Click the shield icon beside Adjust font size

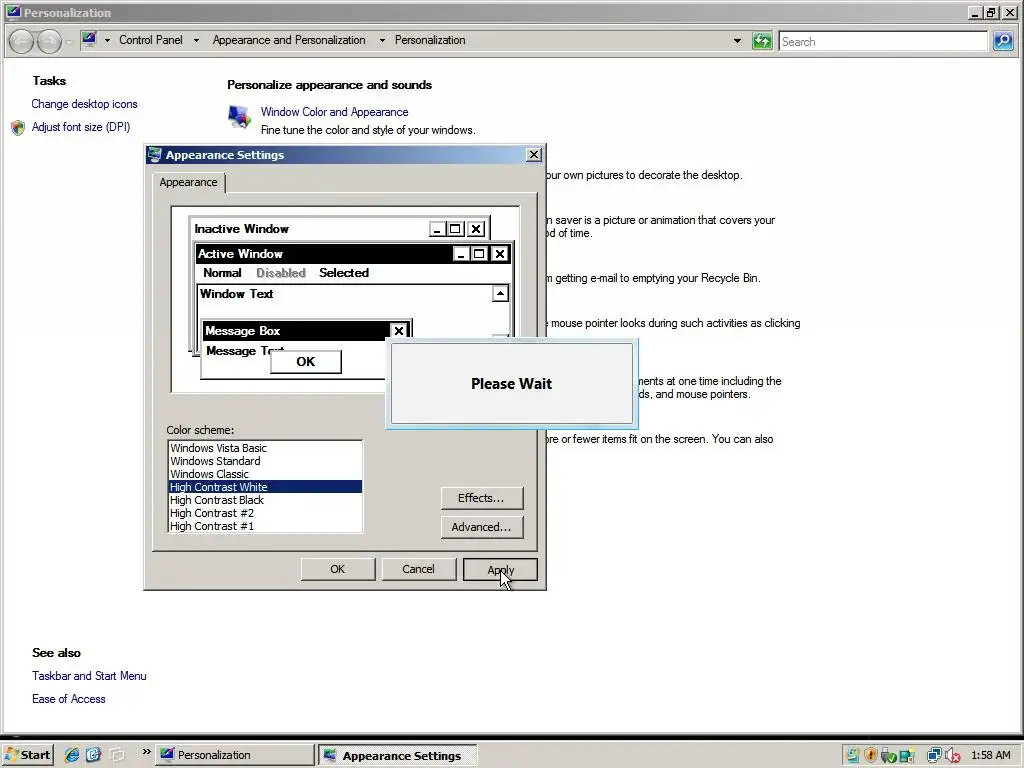pos(18,127)
